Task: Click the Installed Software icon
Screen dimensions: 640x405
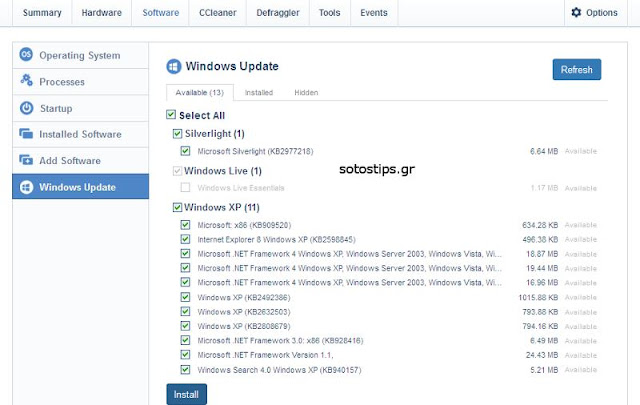Action: pos(26,134)
